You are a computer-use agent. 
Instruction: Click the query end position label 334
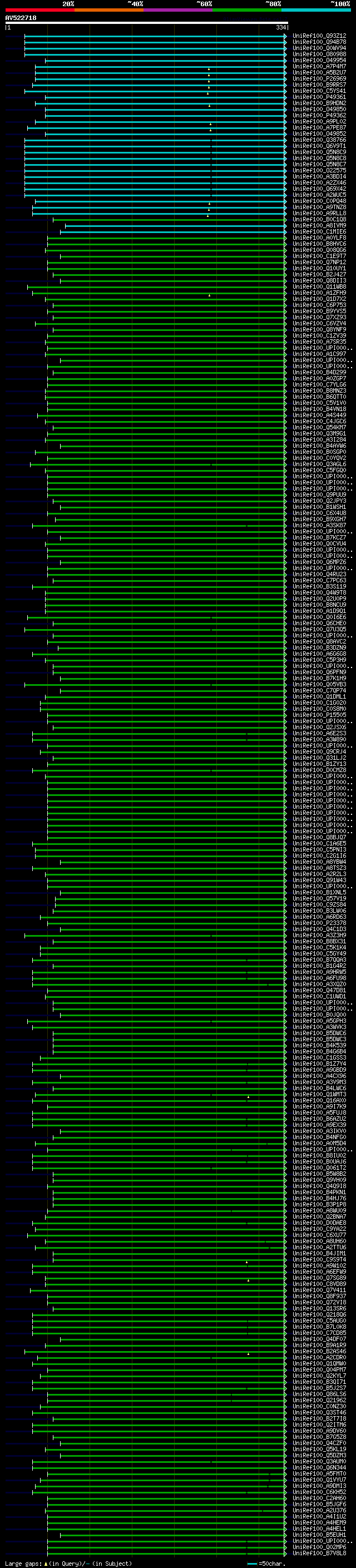pos(280,27)
